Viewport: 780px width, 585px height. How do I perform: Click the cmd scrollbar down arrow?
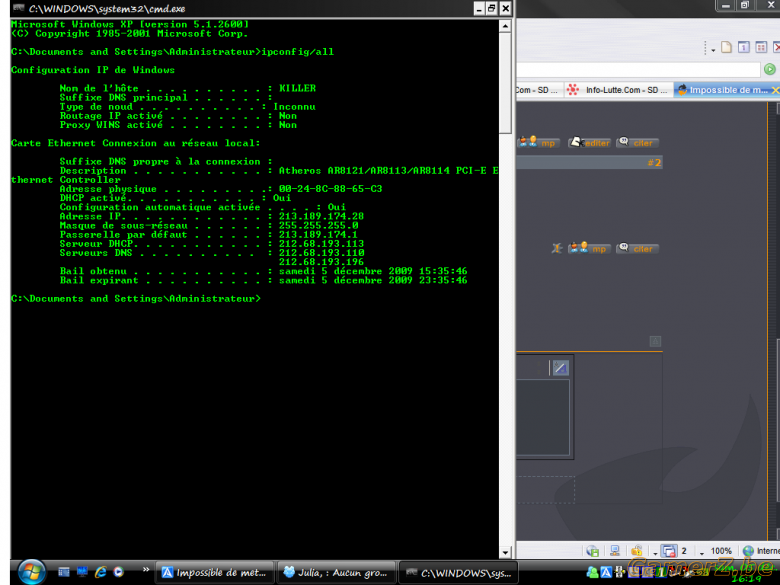(x=505, y=552)
